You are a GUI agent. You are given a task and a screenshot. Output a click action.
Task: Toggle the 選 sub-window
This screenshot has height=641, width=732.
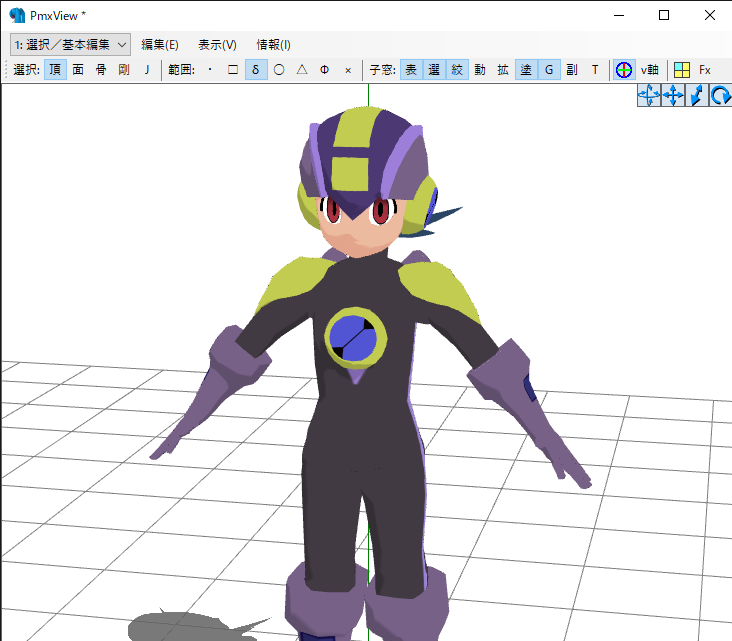click(x=434, y=70)
